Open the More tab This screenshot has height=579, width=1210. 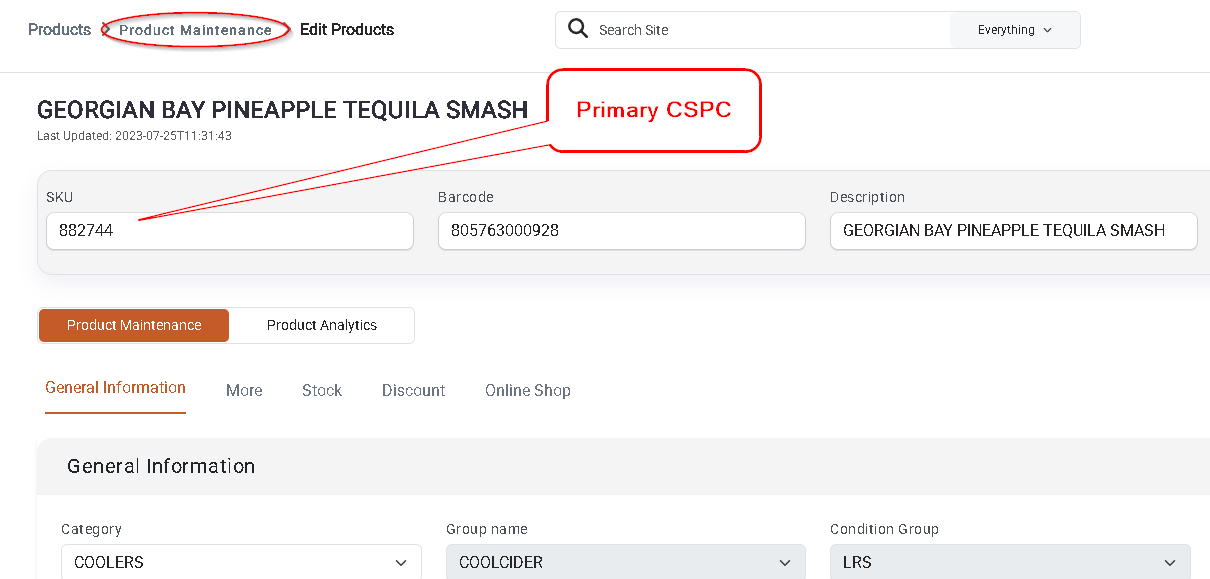coord(244,390)
